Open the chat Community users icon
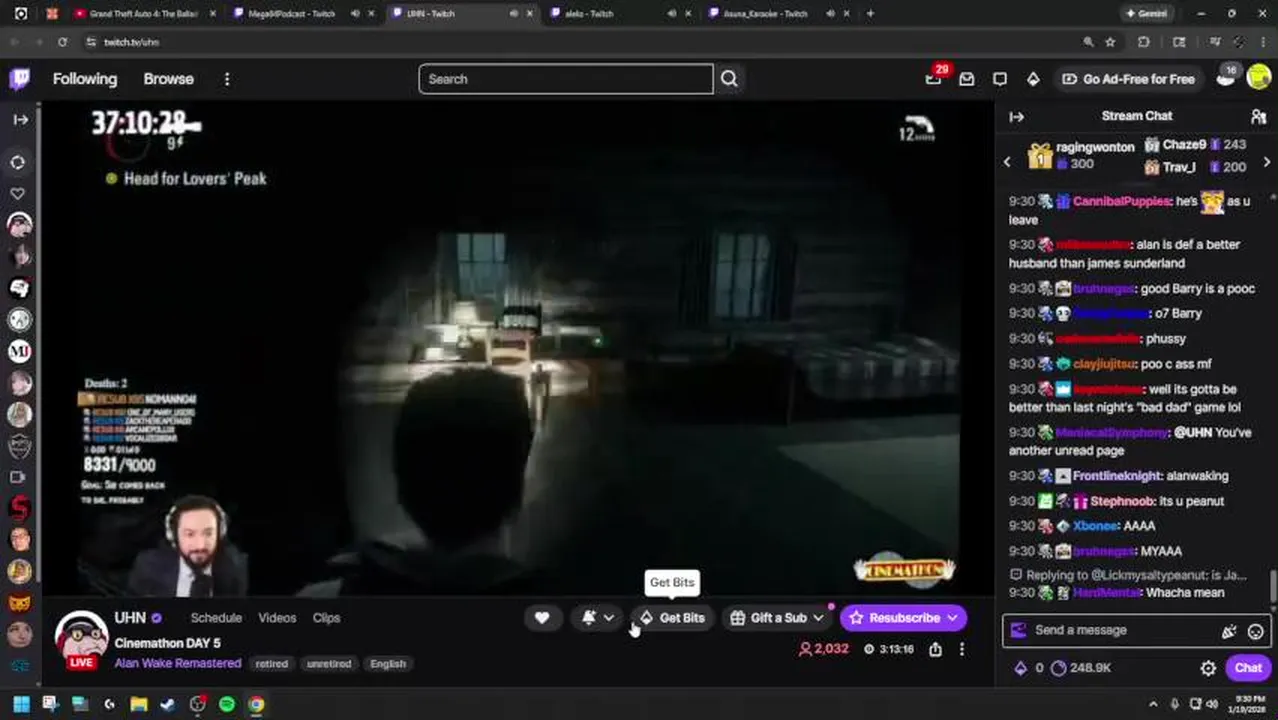Viewport: 1278px width, 720px height. [x=1258, y=116]
